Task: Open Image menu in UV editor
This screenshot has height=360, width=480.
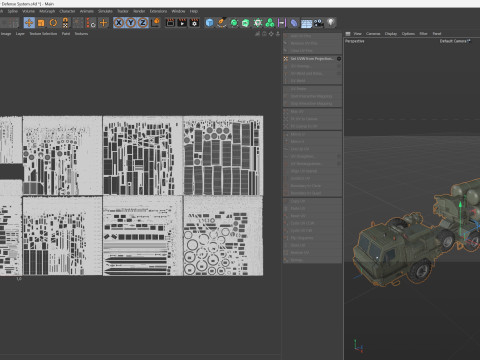Action: point(6,34)
